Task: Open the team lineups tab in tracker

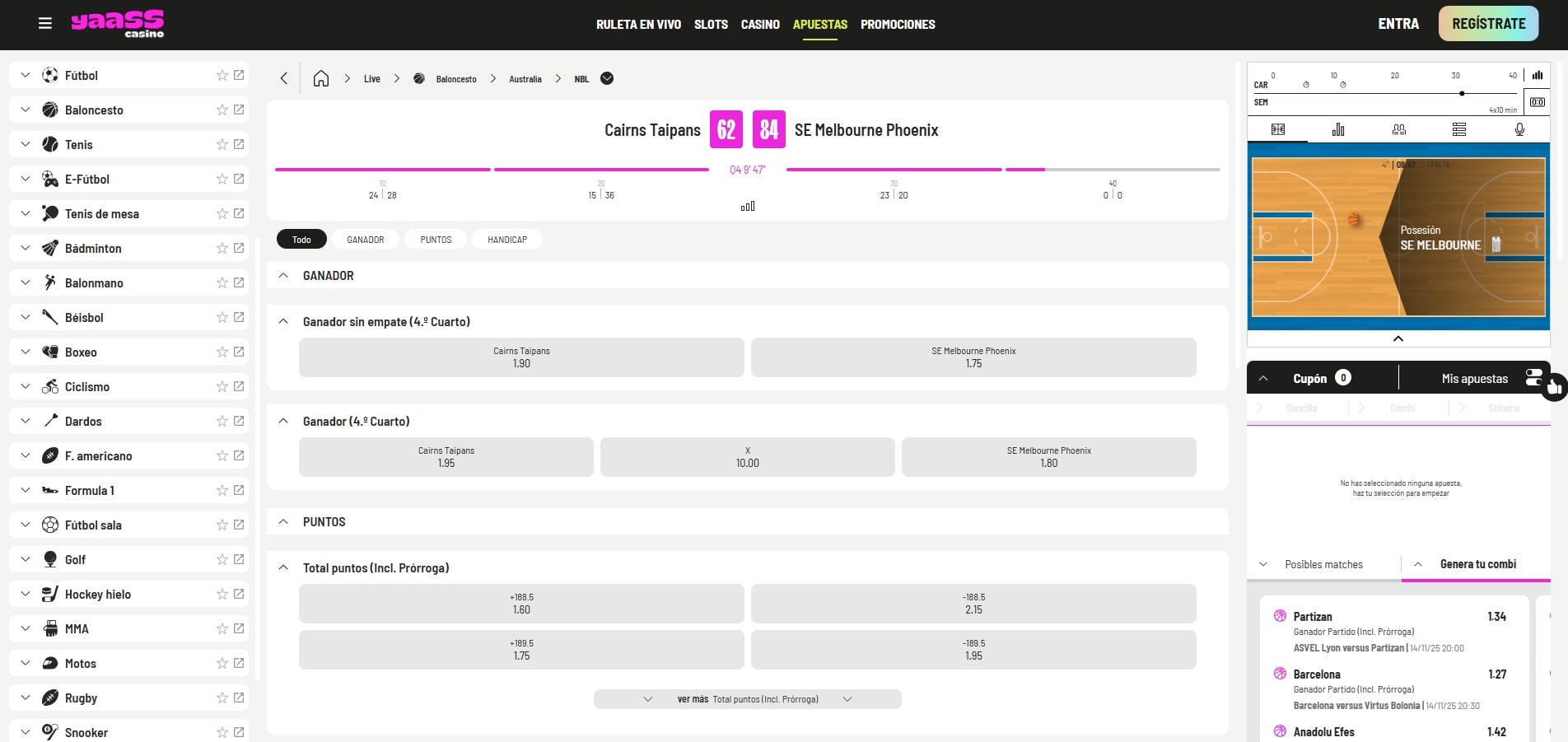Action: tap(1398, 129)
